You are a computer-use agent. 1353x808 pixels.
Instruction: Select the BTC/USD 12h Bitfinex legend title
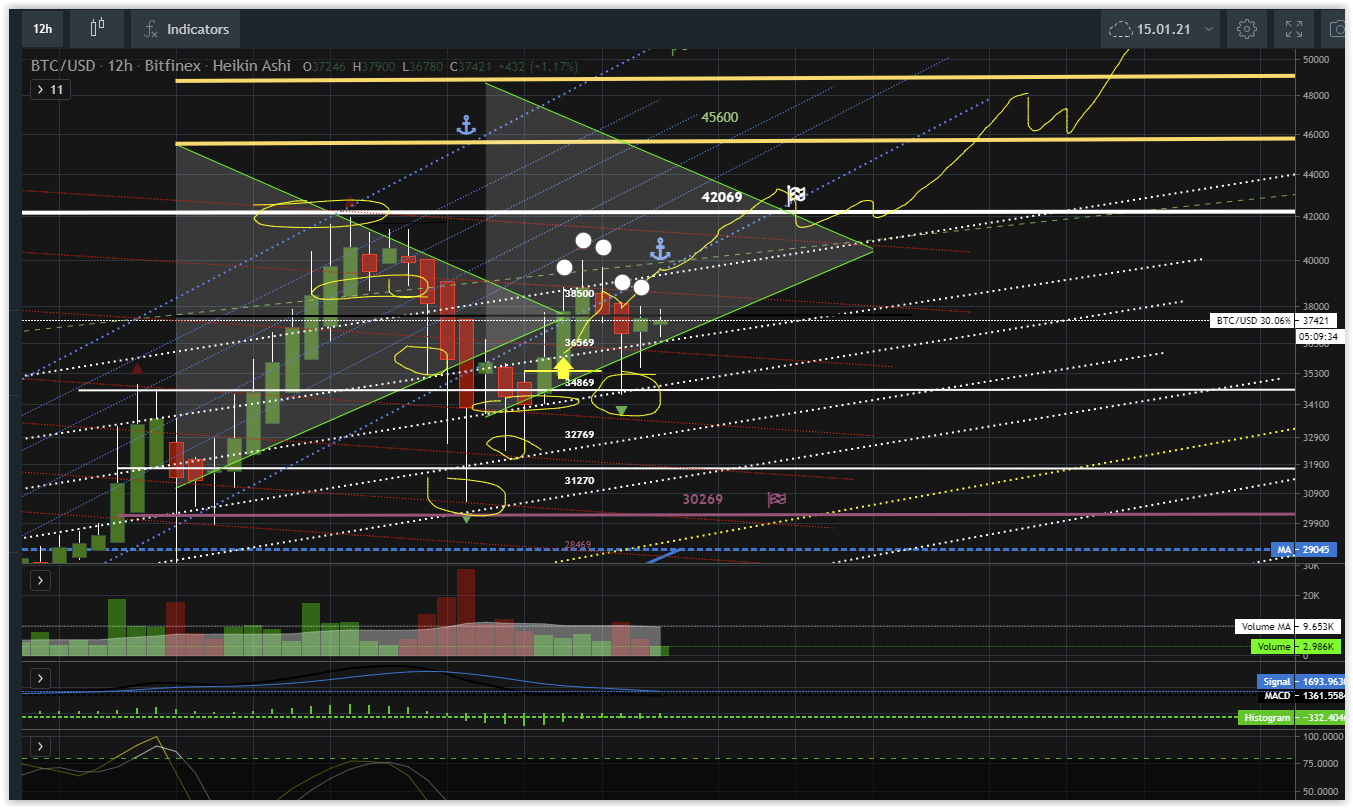pyautogui.click(x=161, y=66)
